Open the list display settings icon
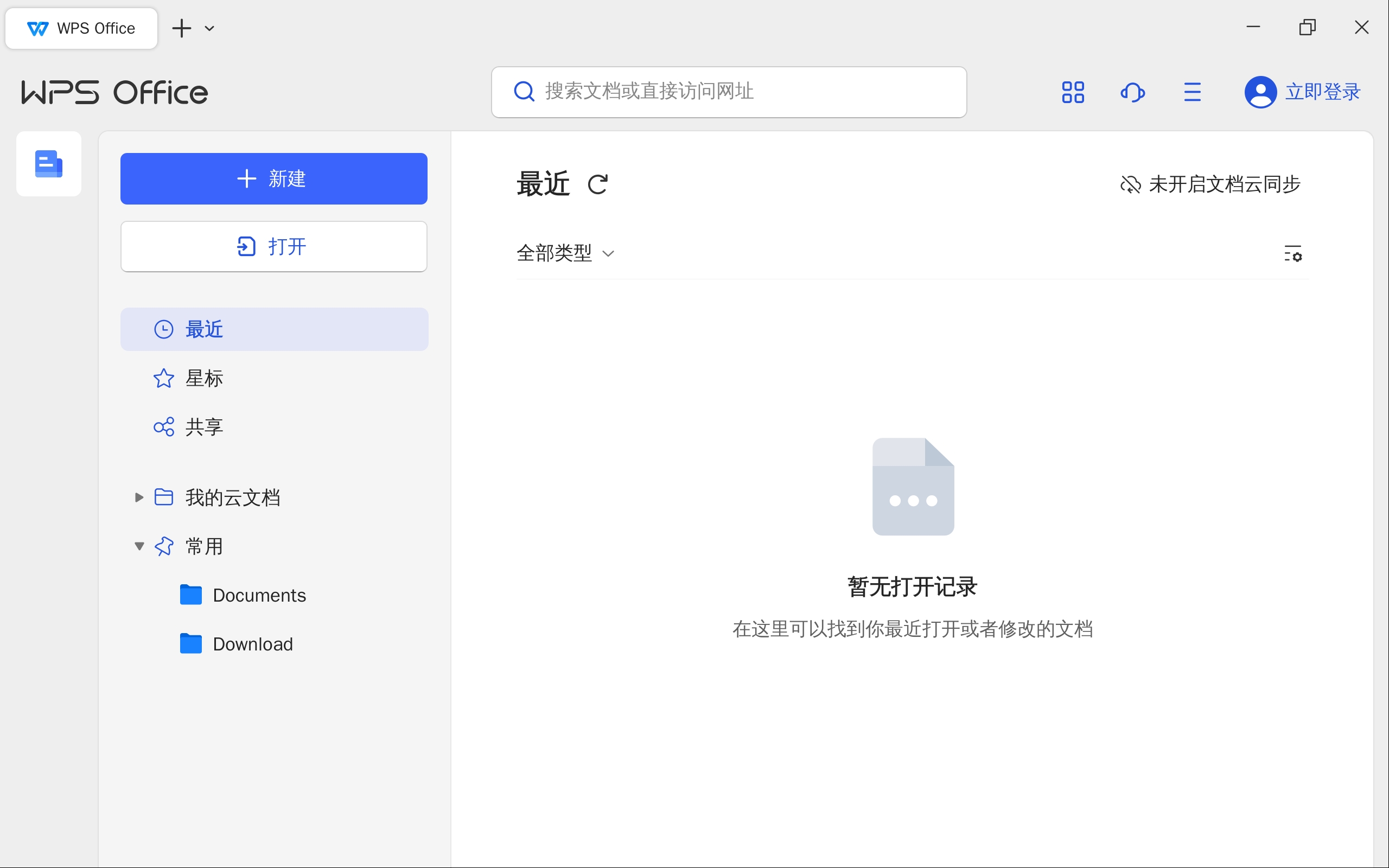The height and width of the screenshot is (868, 1389). [1292, 253]
